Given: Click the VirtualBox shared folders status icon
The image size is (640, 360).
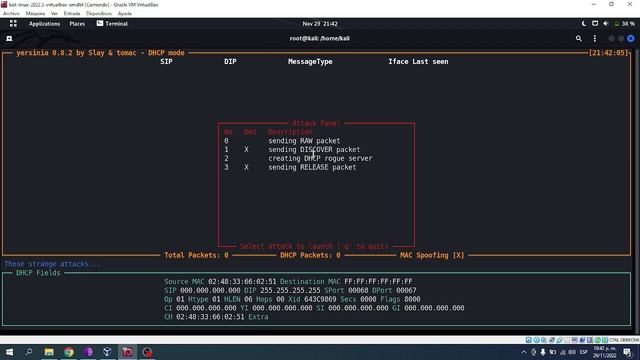Looking at the screenshot, I should pyautogui.click(x=567, y=340).
